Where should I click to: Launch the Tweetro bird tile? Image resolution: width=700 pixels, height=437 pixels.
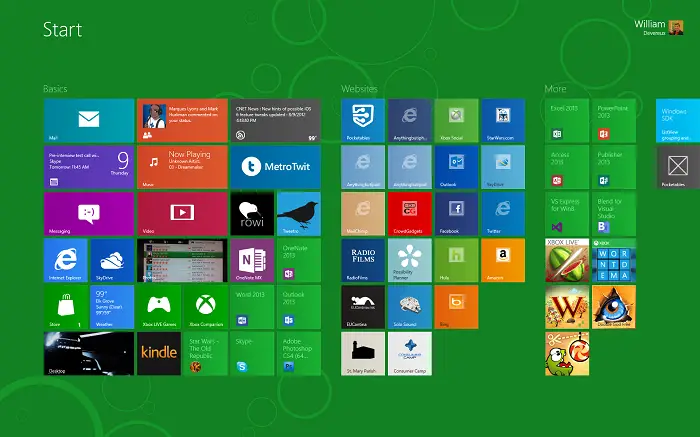point(299,214)
